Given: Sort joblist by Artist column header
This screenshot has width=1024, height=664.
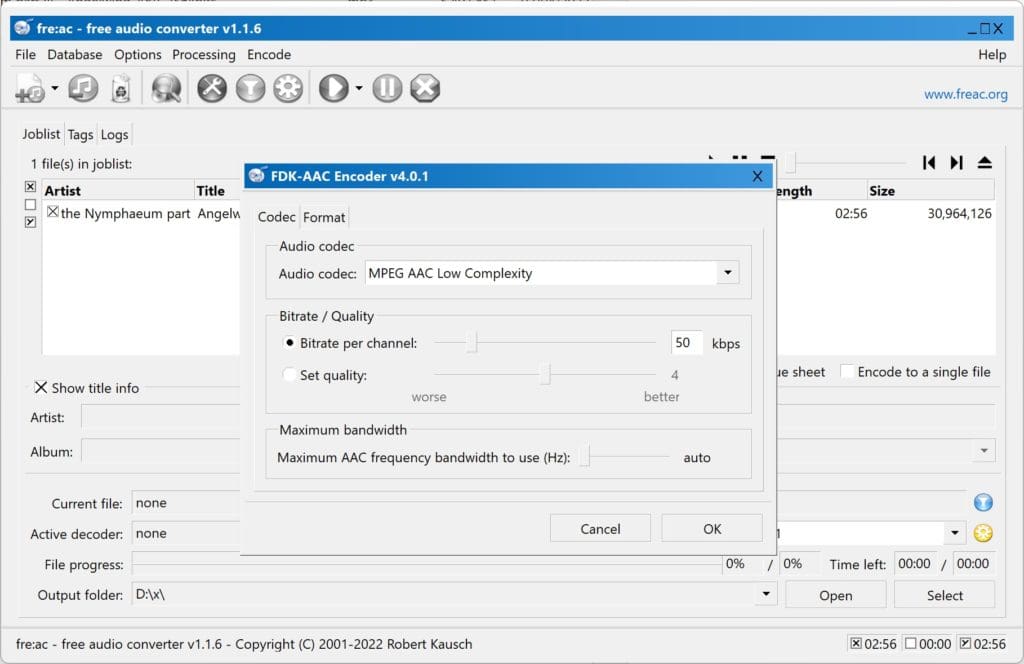Looking at the screenshot, I should coord(118,191).
